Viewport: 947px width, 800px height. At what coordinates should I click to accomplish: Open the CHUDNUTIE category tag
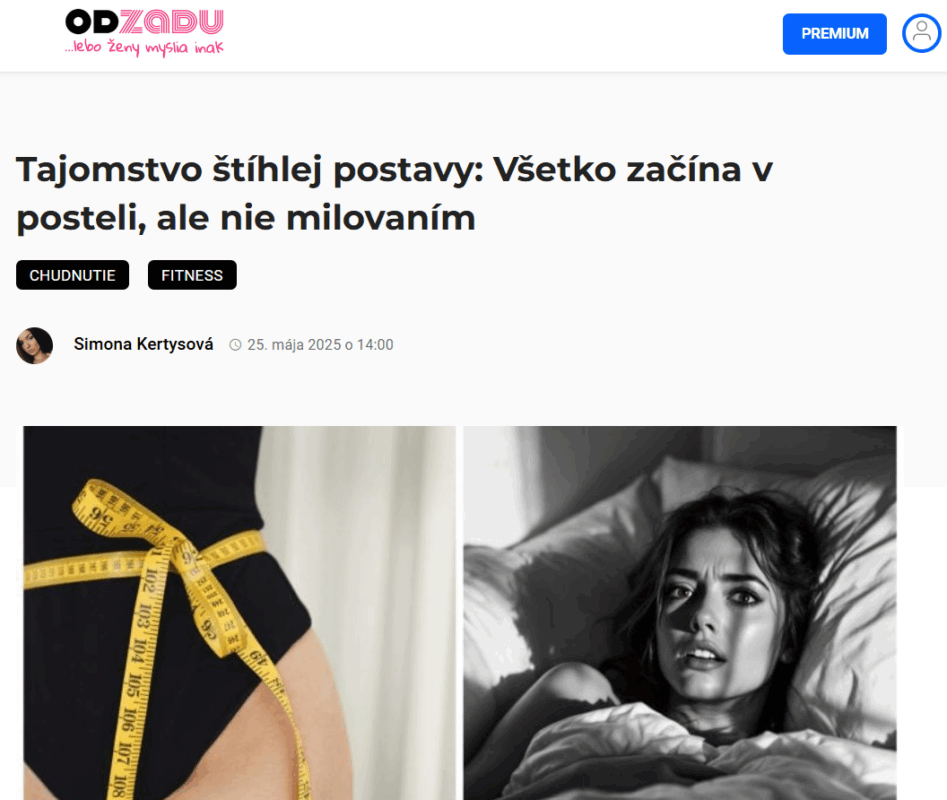click(x=72, y=275)
